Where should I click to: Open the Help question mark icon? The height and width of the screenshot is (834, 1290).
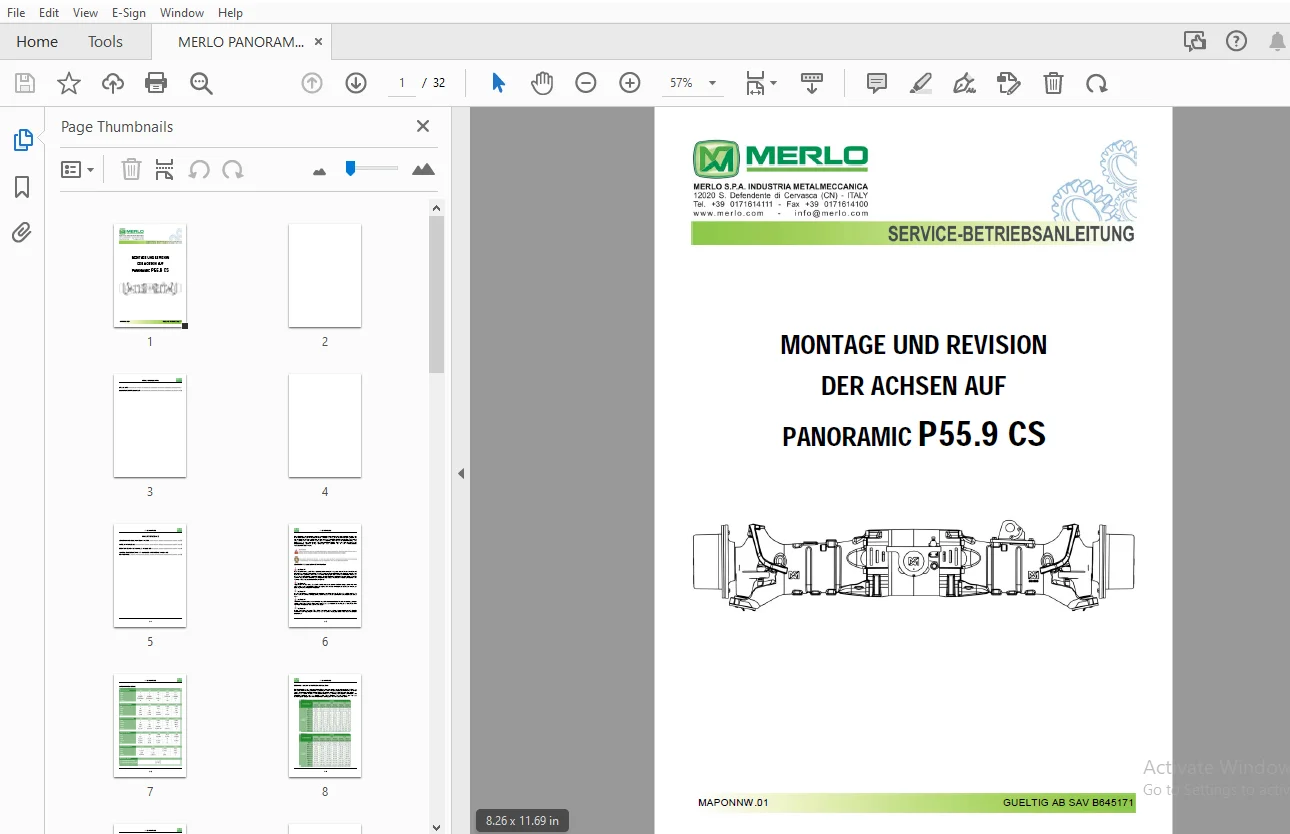tap(1237, 41)
